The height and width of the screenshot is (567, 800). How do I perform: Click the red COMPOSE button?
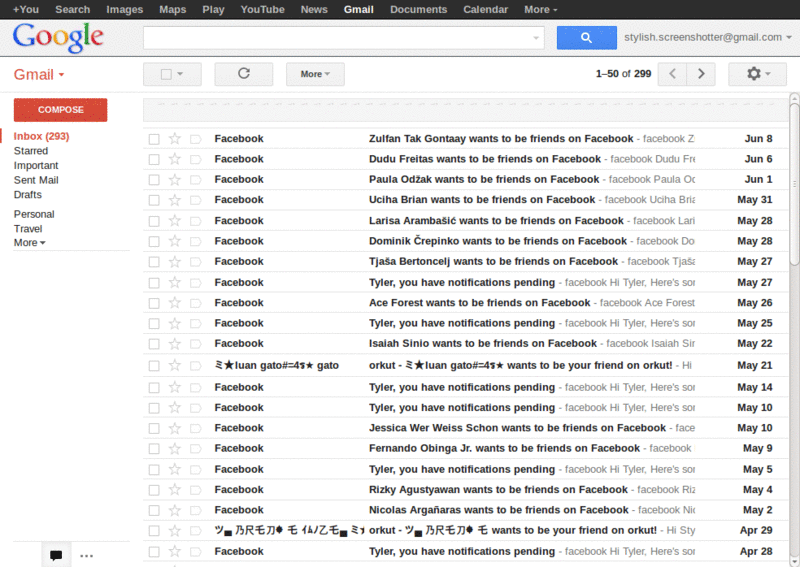point(60,110)
